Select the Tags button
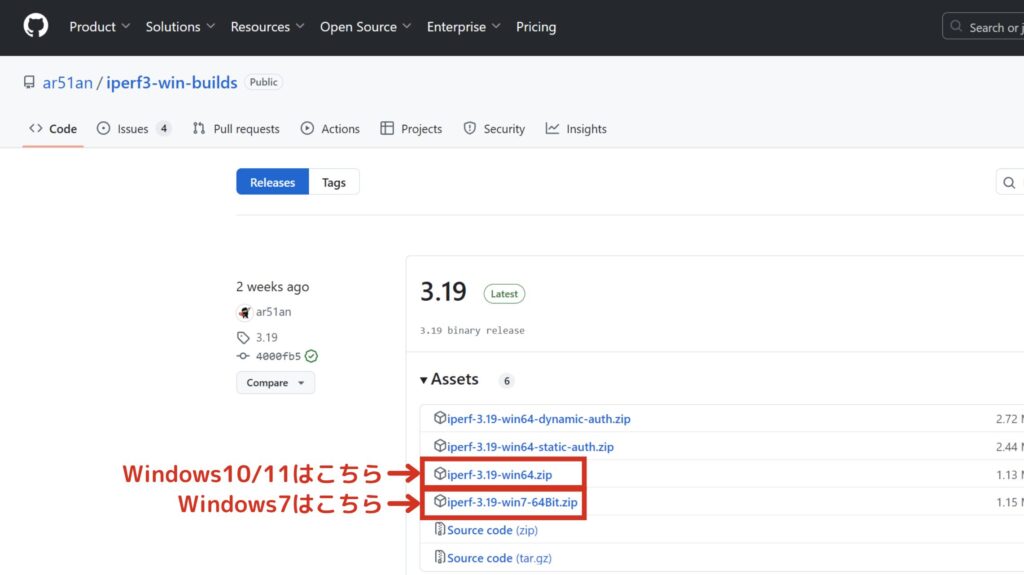 coord(334,182)
